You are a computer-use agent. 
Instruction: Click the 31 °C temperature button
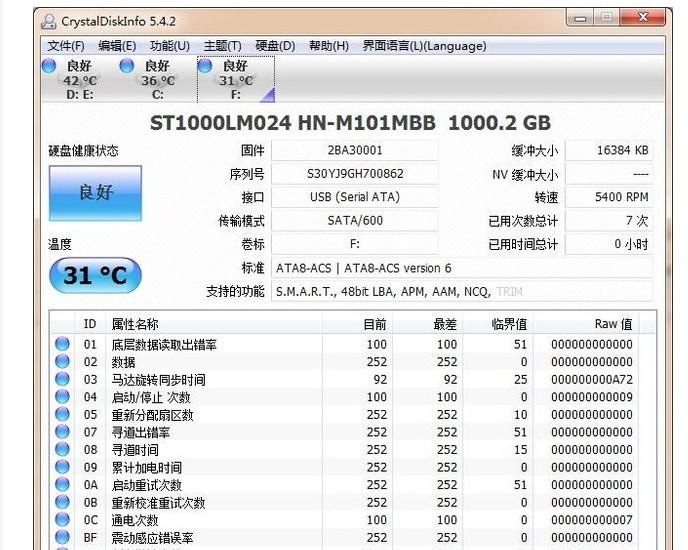point(96,275)
